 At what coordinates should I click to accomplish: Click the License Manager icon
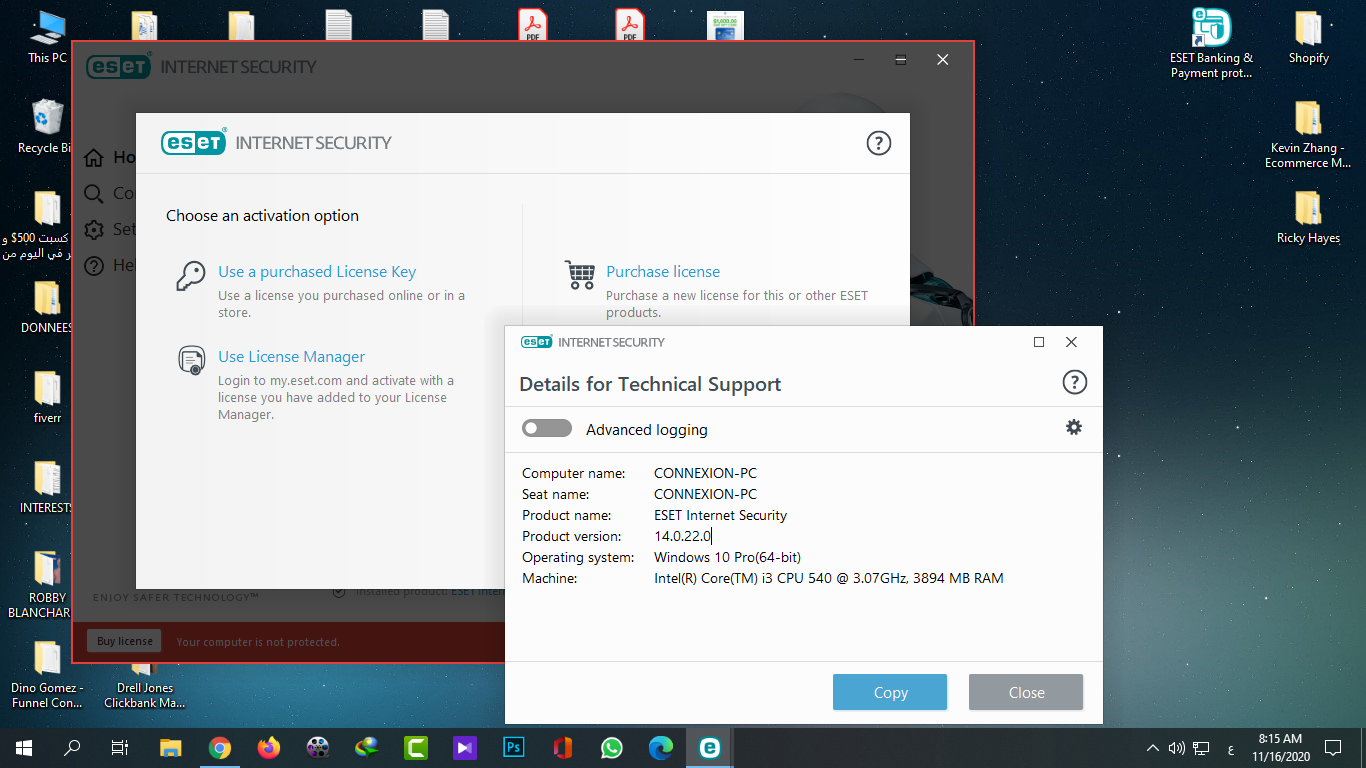[x=190, y=360]
